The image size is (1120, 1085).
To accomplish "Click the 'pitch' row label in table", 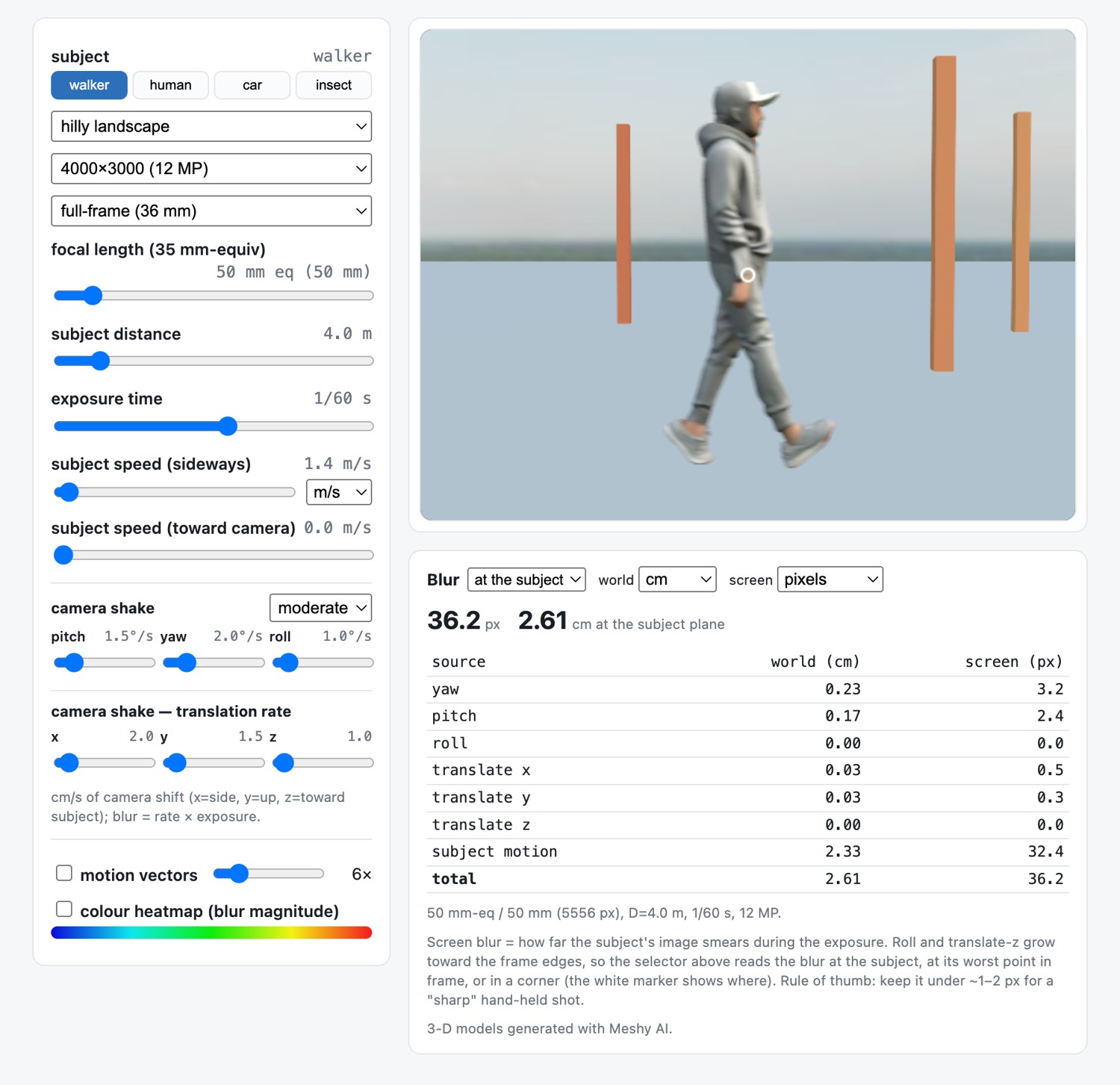I will 454,716.
